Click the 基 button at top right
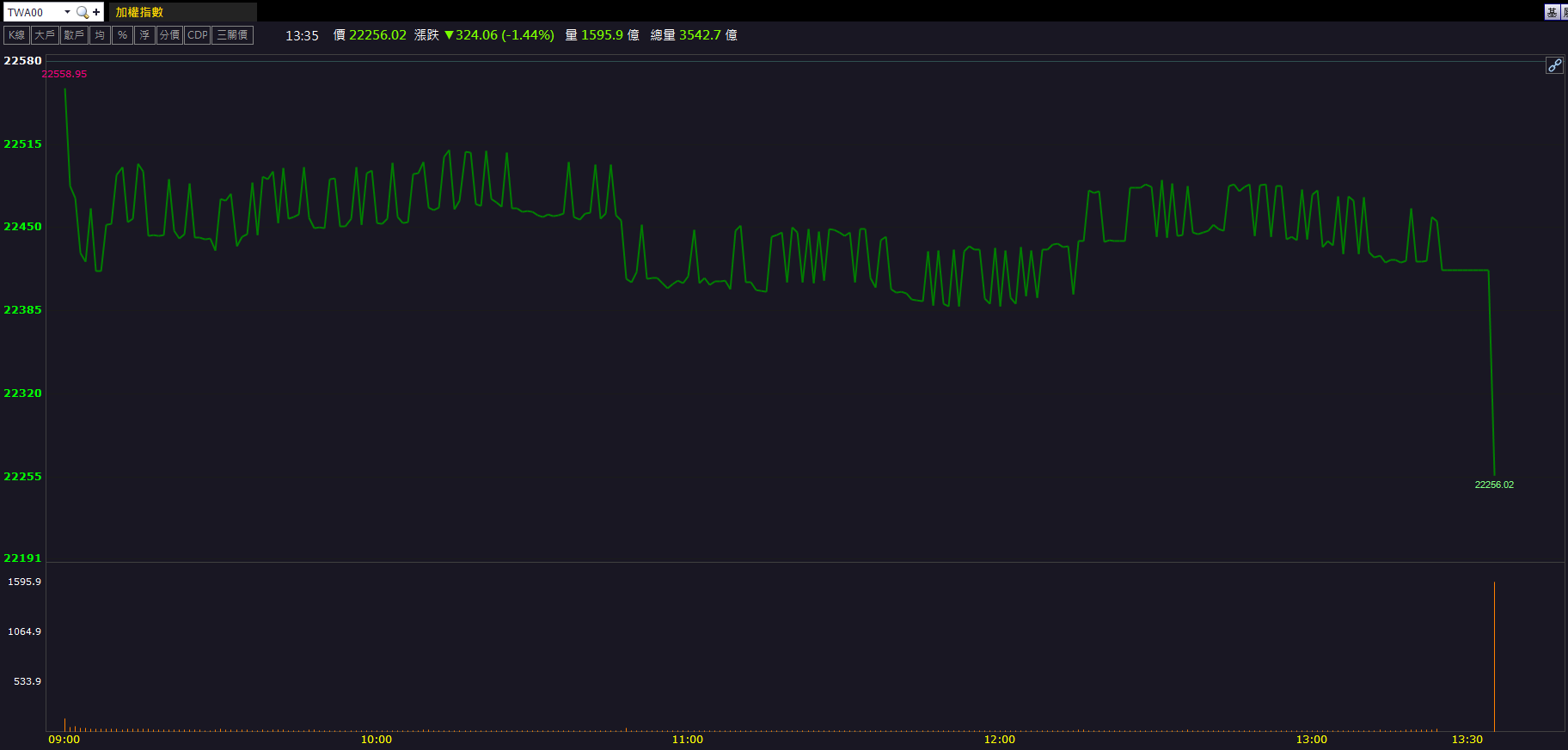1568x750 pixels. (x=1553, y=12)
